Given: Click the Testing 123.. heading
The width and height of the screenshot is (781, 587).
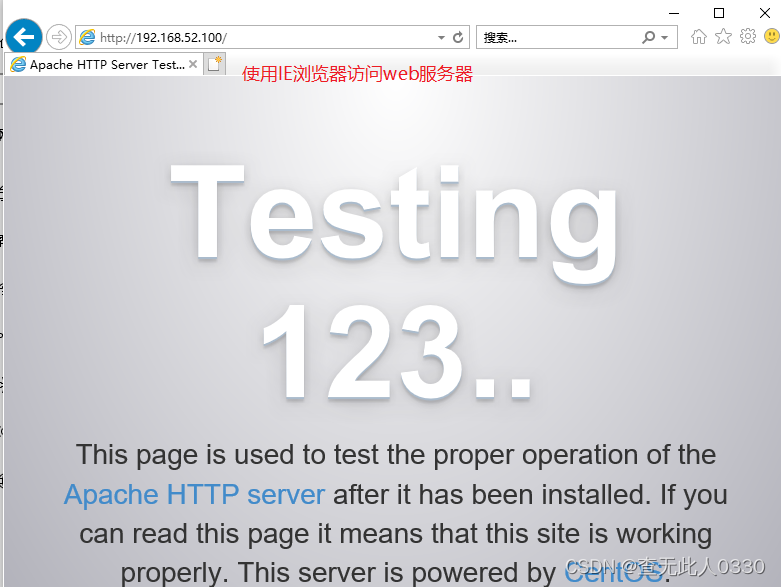Looking at the screenshot, I should 394,282.
